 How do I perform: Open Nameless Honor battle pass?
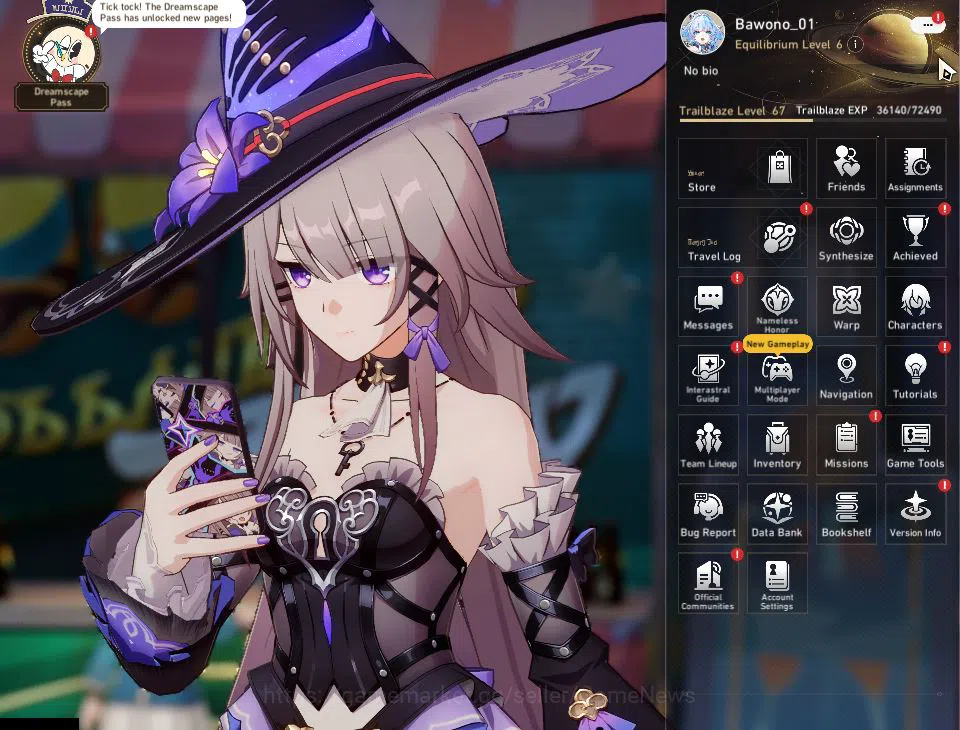point(777,307)
